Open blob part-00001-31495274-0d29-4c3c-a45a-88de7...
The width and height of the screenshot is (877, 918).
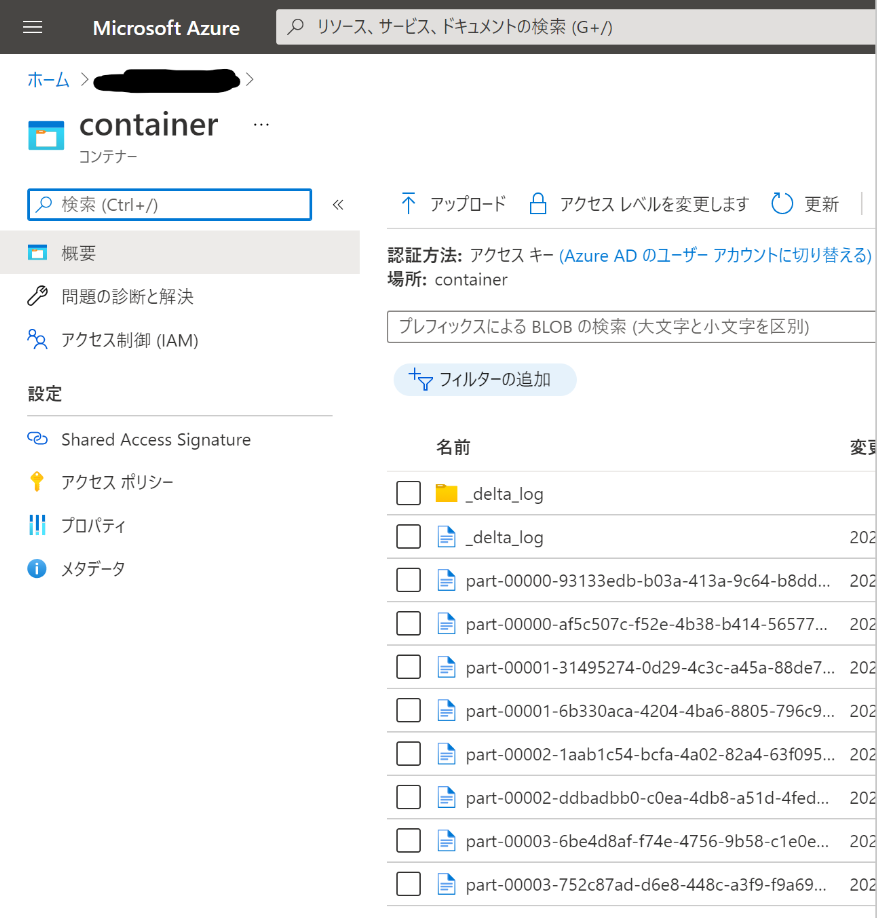[x=650, y=667]
